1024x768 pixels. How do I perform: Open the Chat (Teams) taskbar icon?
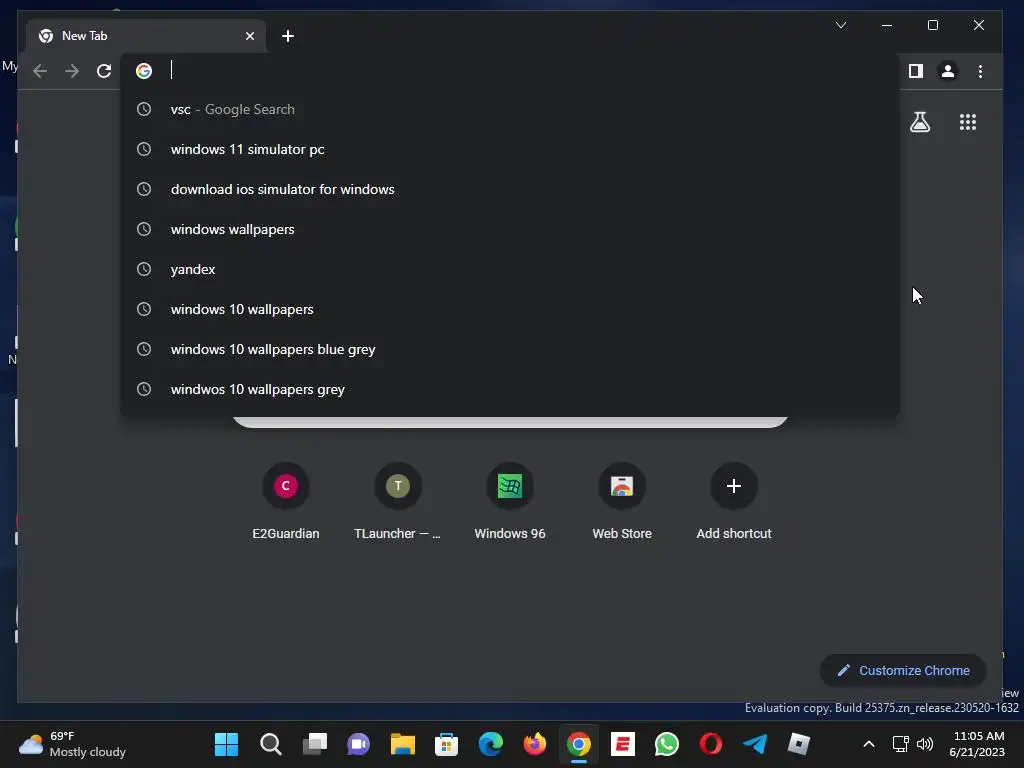pos(359,744)
